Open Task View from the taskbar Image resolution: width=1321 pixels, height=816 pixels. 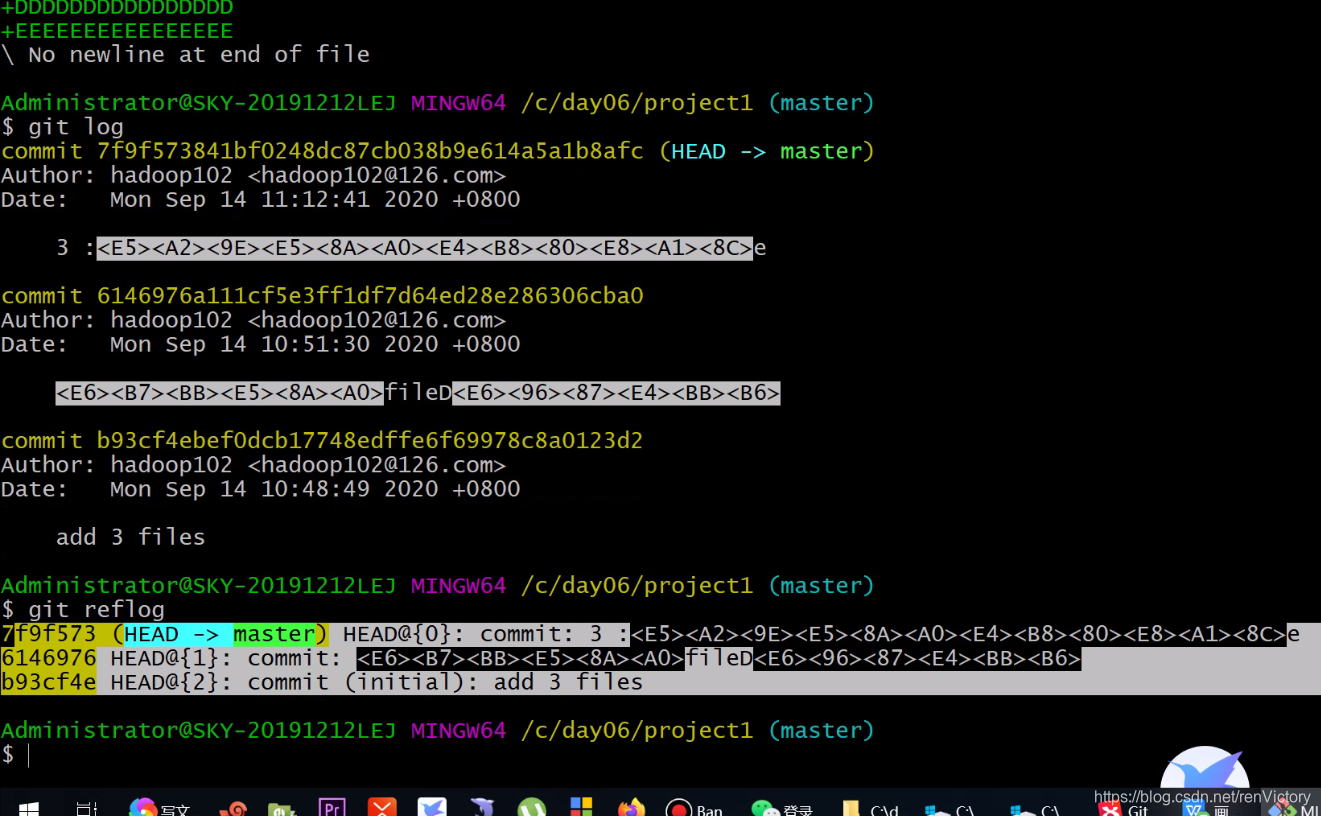pyautogui.click(x=87, y=807)
